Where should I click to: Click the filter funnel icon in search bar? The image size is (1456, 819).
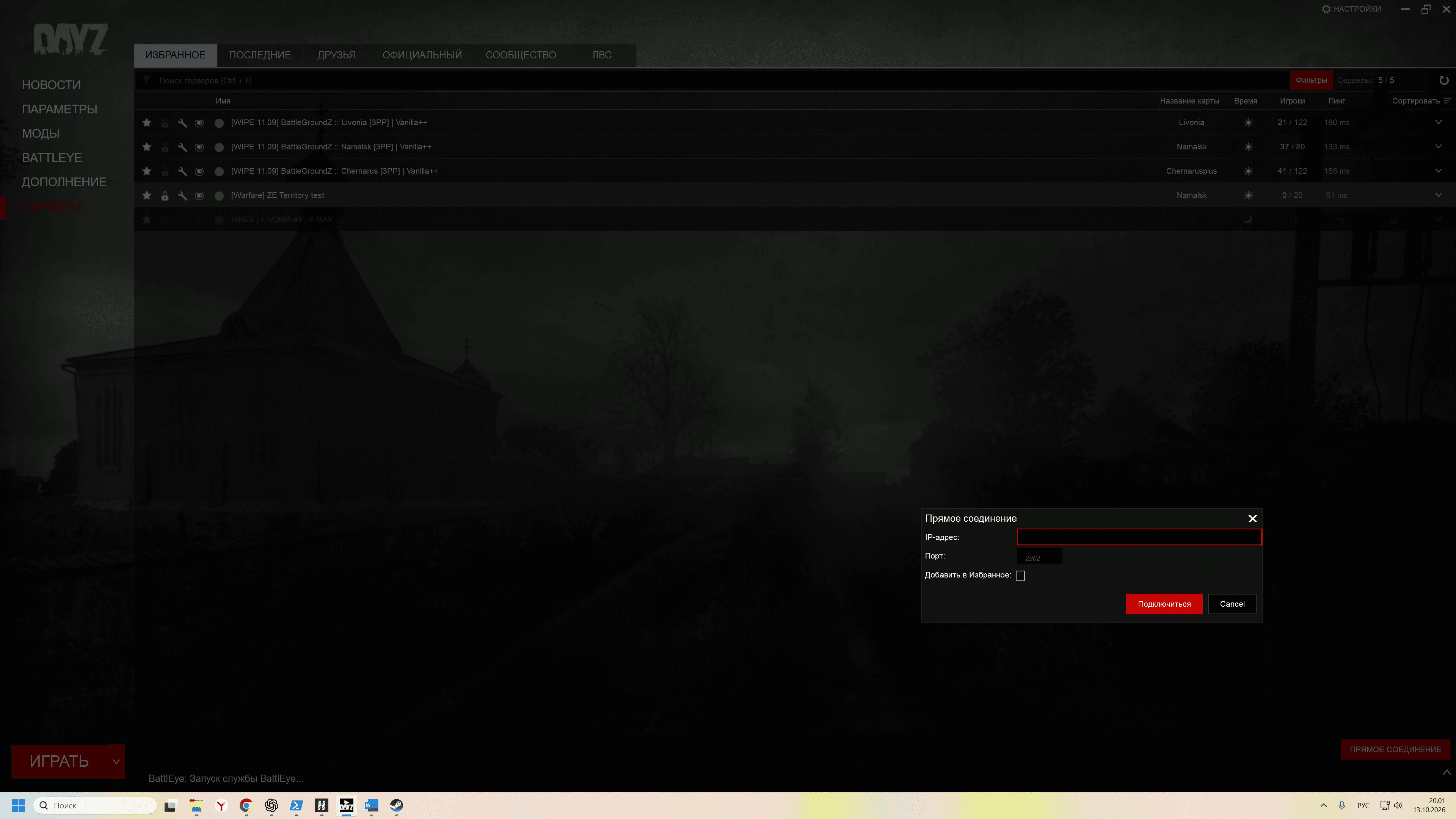point(146,80)
